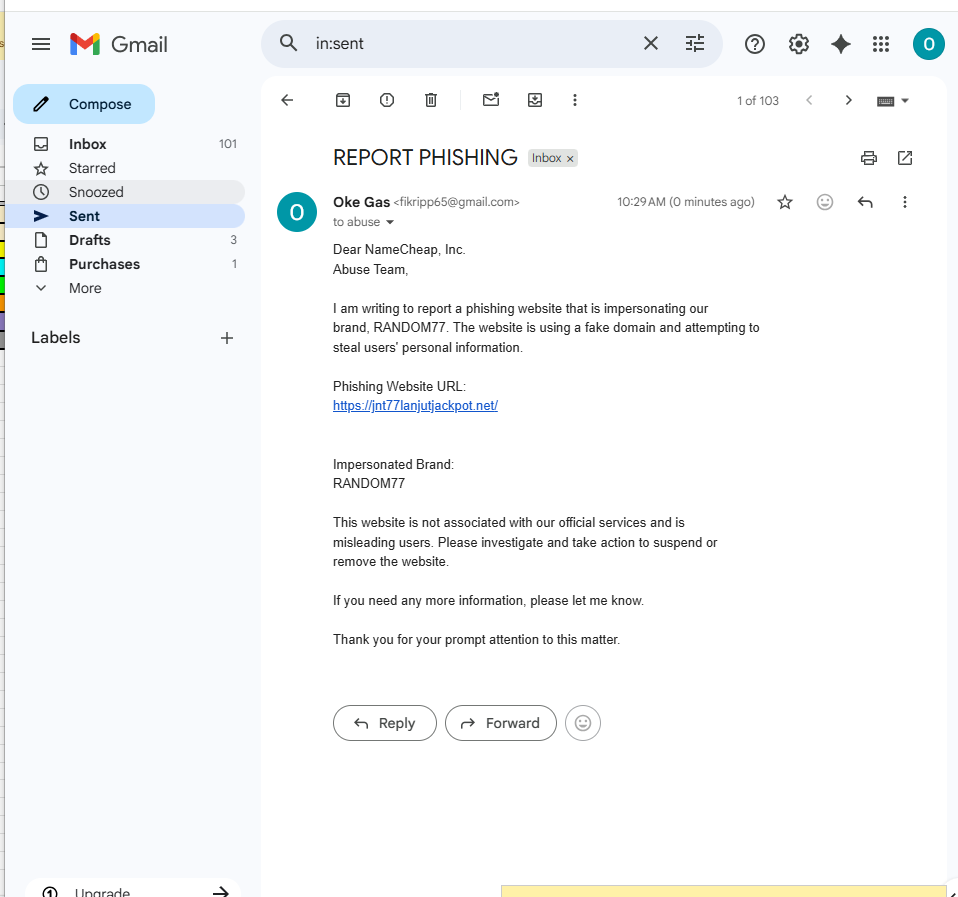The width and height of the screenshot is (958, 897).
Task: Click the Labels heading
Action: (x=56, y=338)
